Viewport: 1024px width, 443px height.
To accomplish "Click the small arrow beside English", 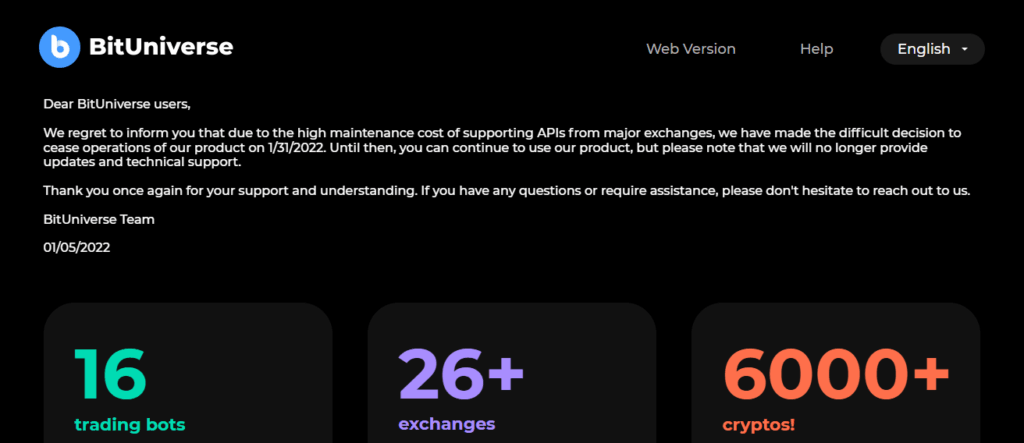I will [964, 49].
